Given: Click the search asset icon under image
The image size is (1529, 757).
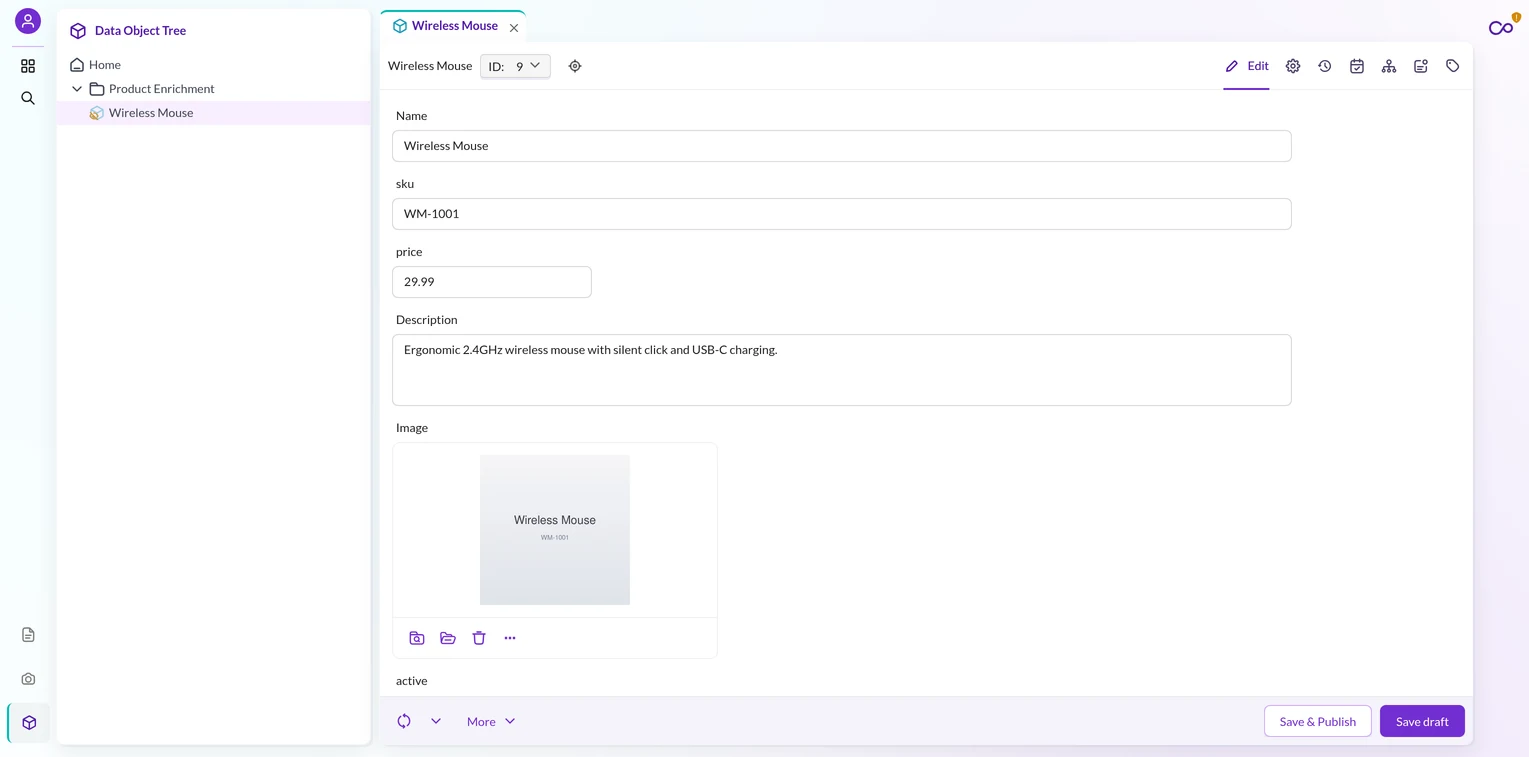Looking at the screenshot, I should (417, 638).
